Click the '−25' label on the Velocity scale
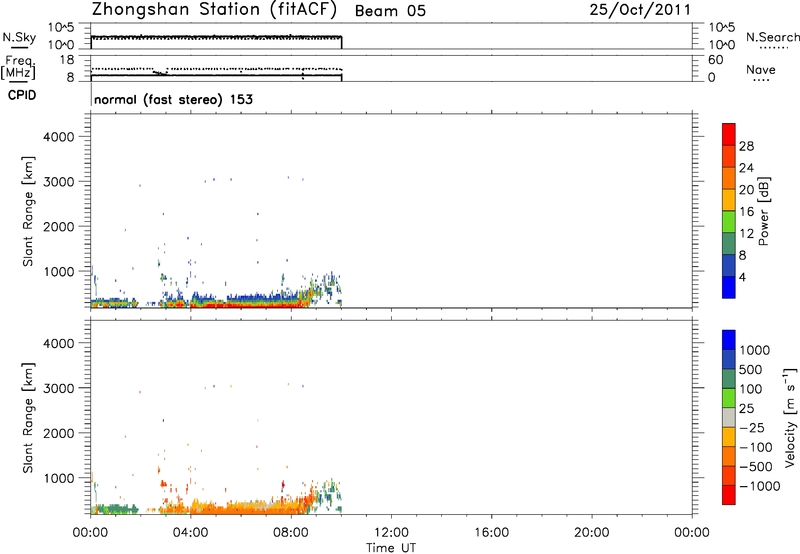The width and height of the screenshot is (800, 554). coord(751,428)
